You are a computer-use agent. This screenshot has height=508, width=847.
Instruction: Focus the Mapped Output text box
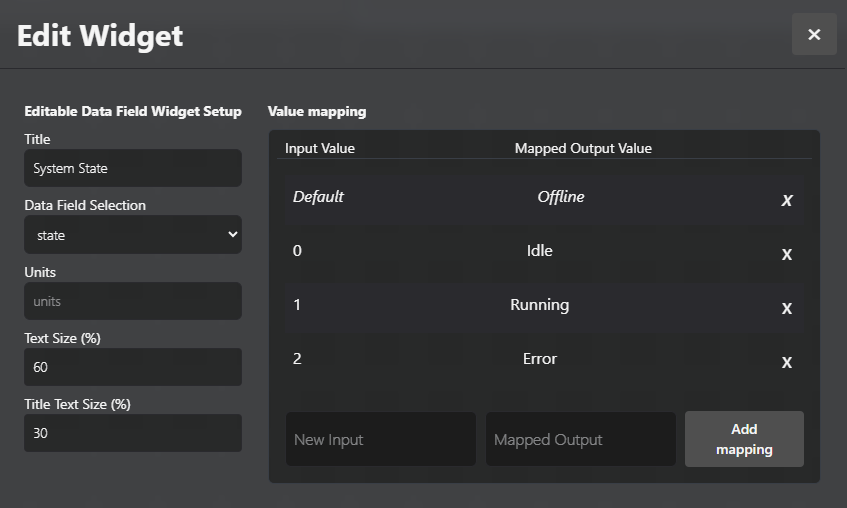(x=580, y=439)
